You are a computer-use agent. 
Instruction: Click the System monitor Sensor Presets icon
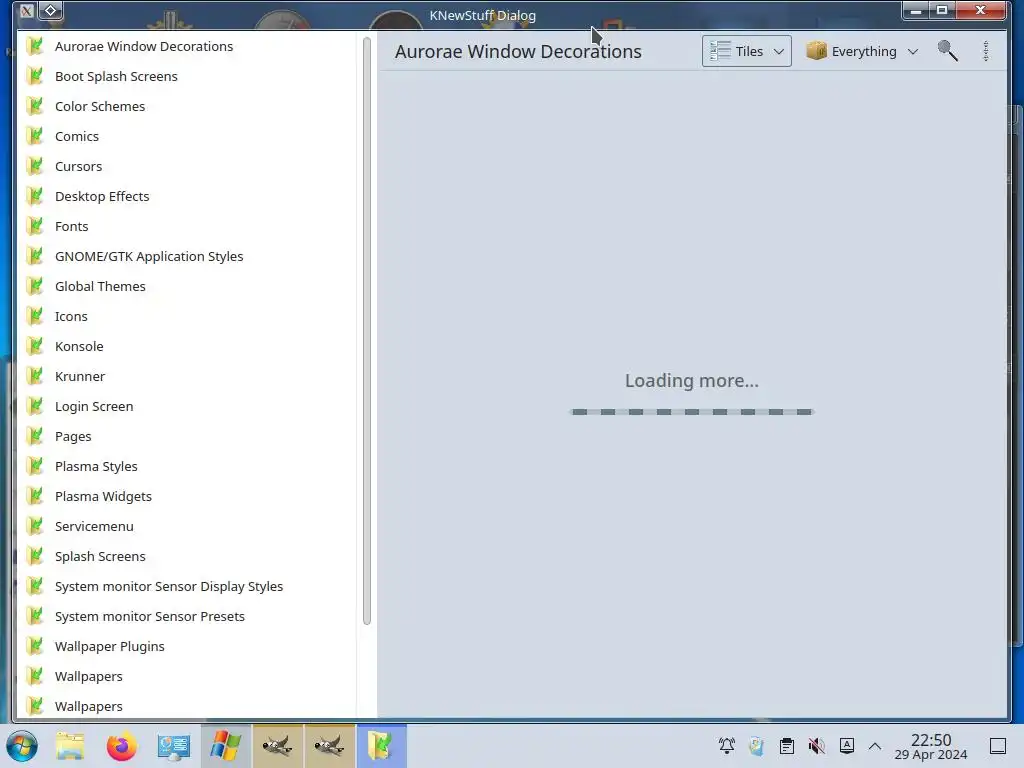(35, 617)
